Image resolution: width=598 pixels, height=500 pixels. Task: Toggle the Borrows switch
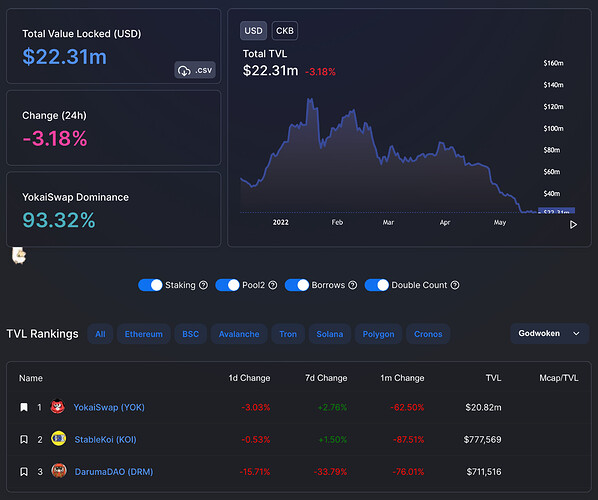click(297, 285)
